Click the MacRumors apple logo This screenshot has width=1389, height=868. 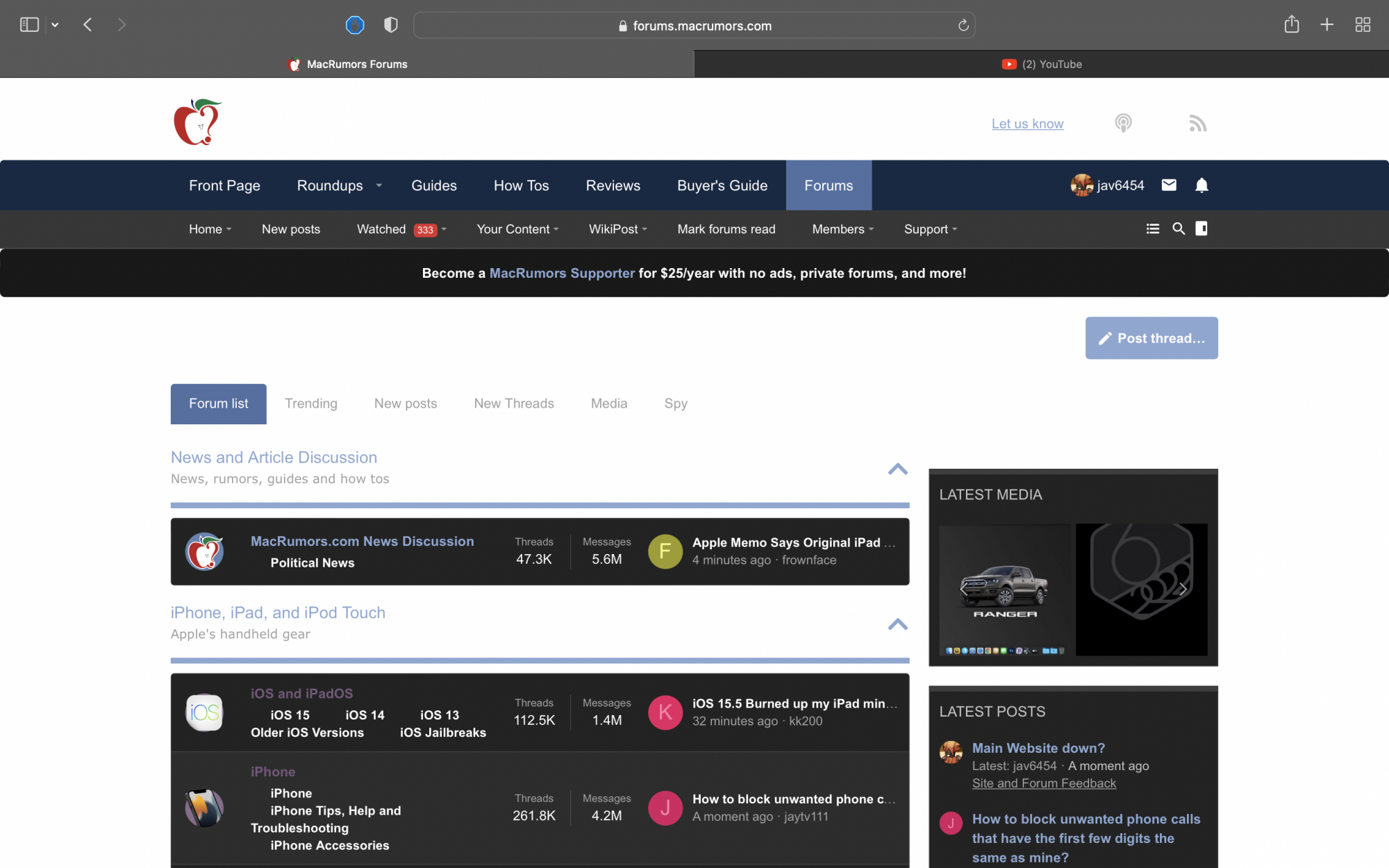tap(197, 122)
